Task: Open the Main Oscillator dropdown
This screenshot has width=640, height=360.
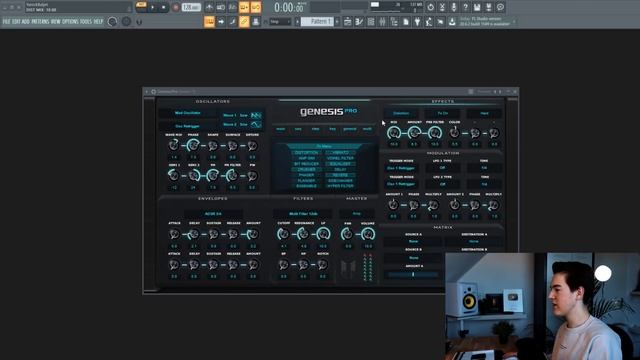Action: (188, 113)
